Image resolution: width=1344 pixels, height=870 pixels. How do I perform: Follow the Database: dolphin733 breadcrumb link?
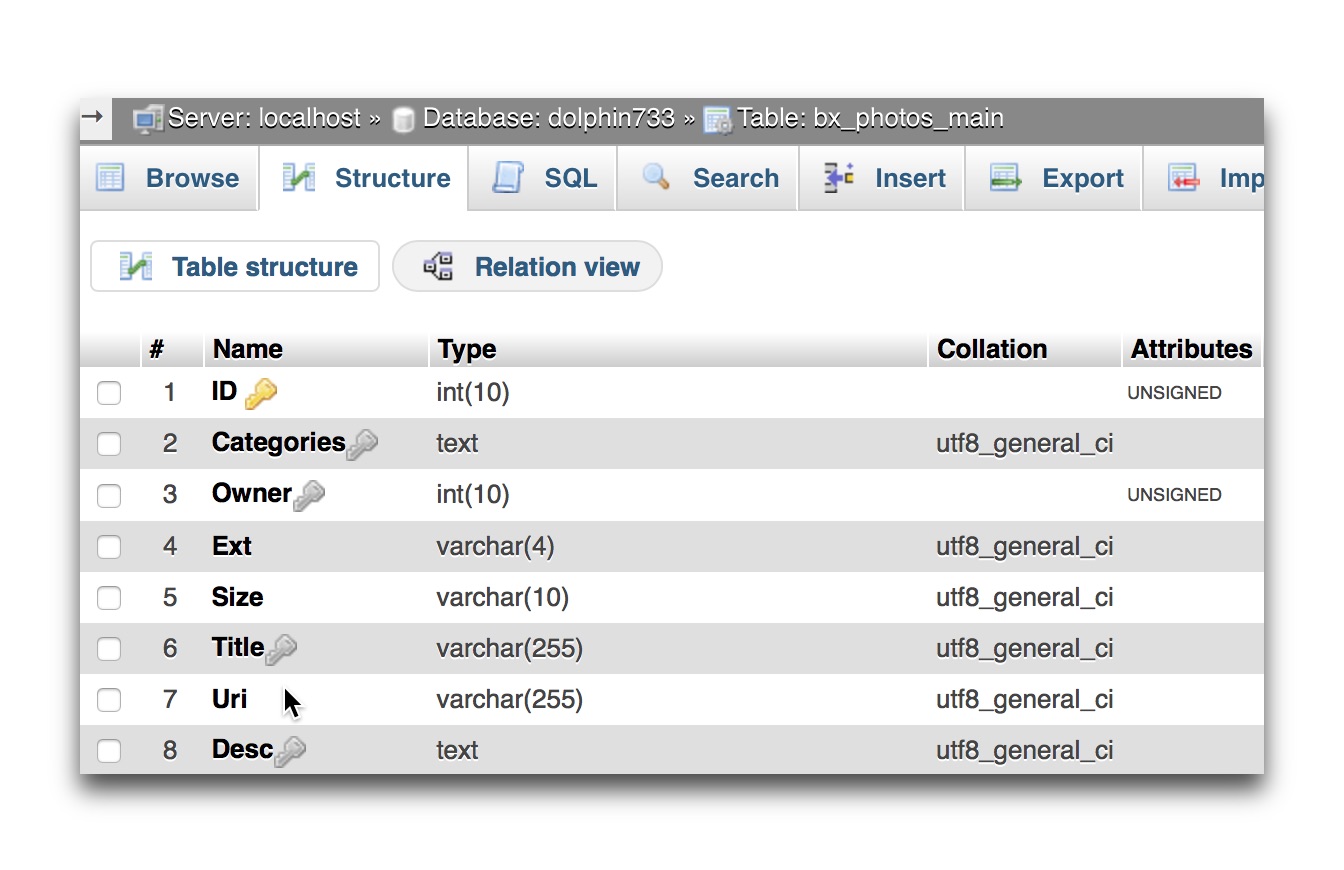pos(548,119)
